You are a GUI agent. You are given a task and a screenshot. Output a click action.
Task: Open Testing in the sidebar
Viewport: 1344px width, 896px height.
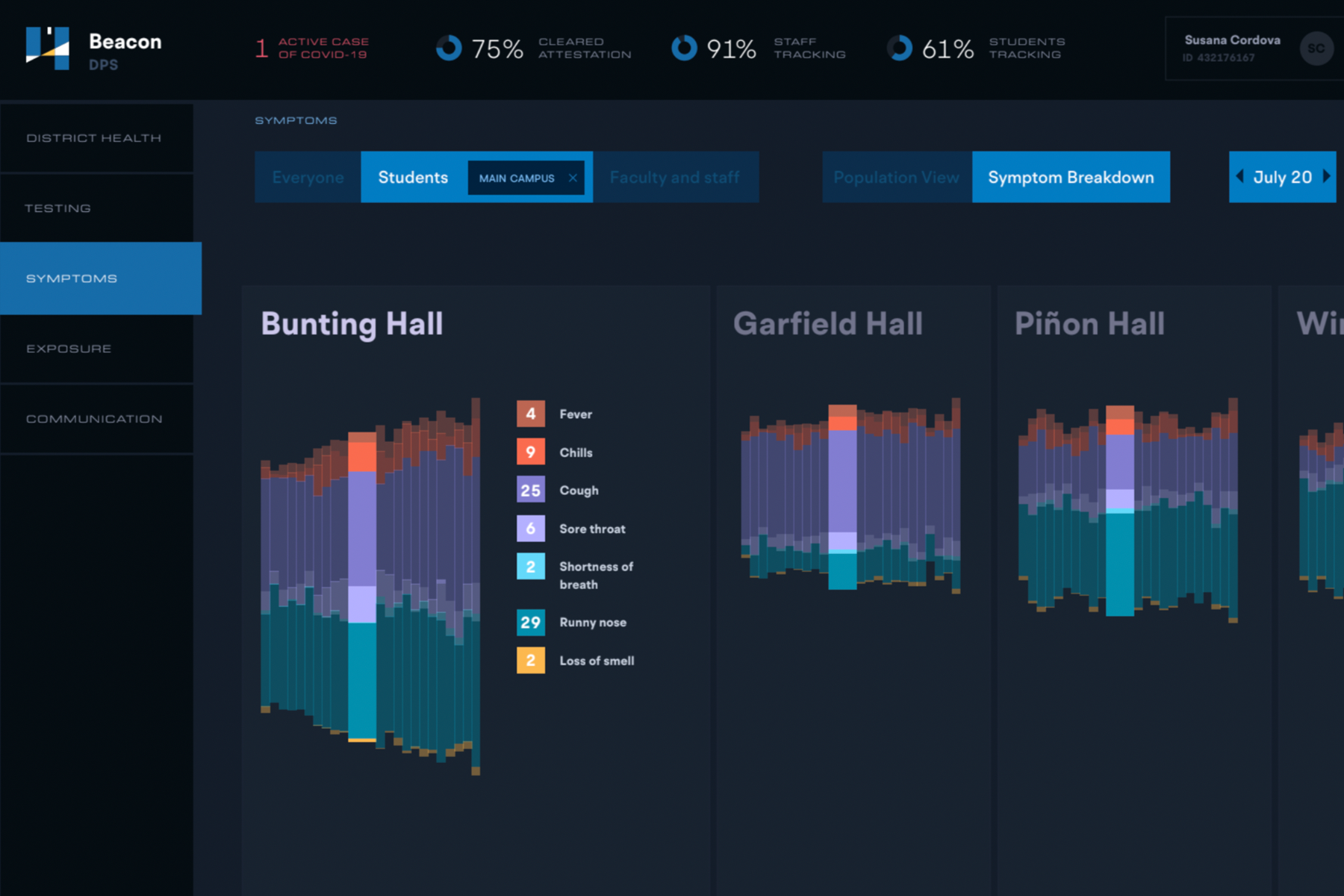(96, 208)
